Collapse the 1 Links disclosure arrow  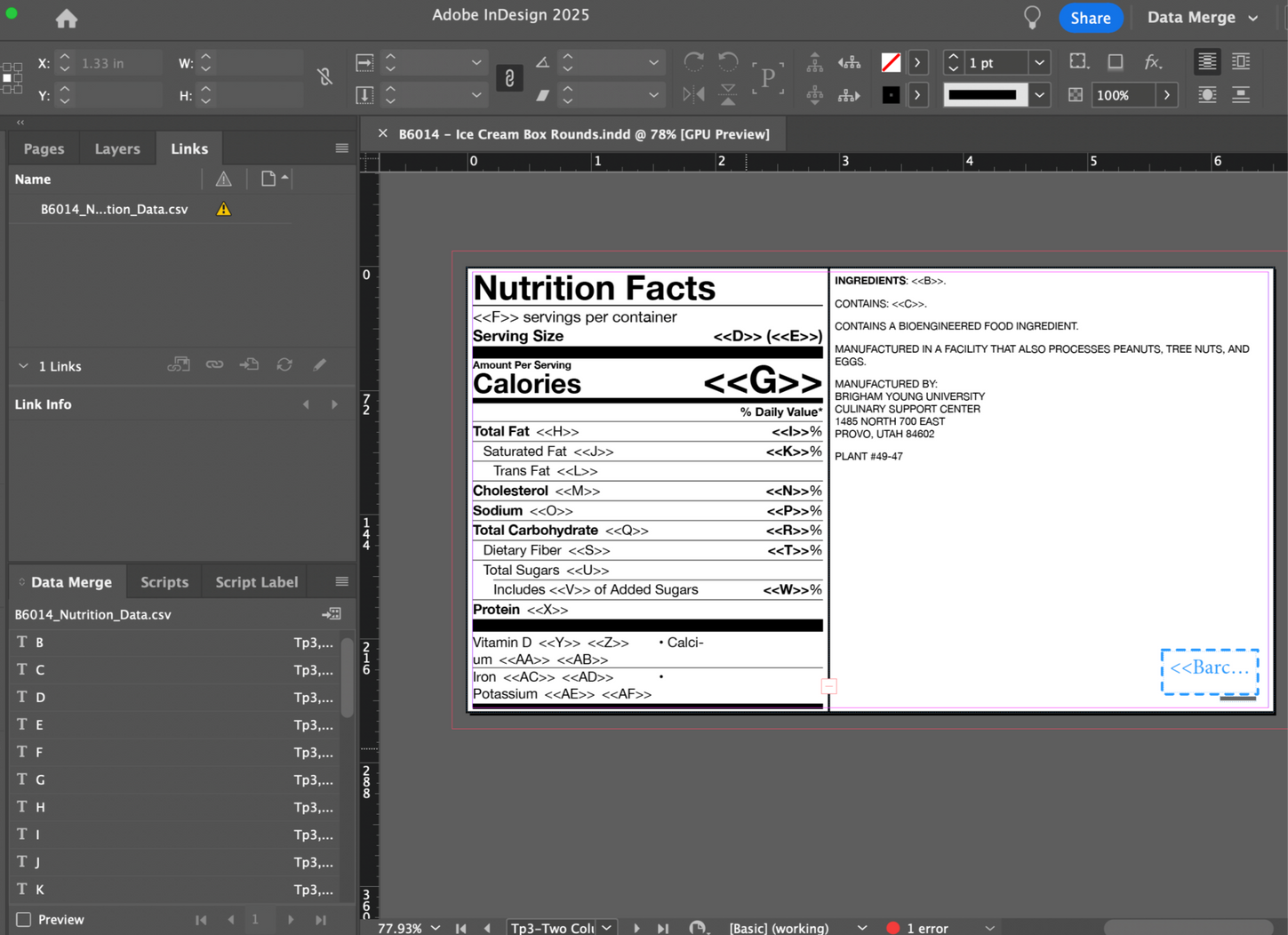tap(23, 366)
